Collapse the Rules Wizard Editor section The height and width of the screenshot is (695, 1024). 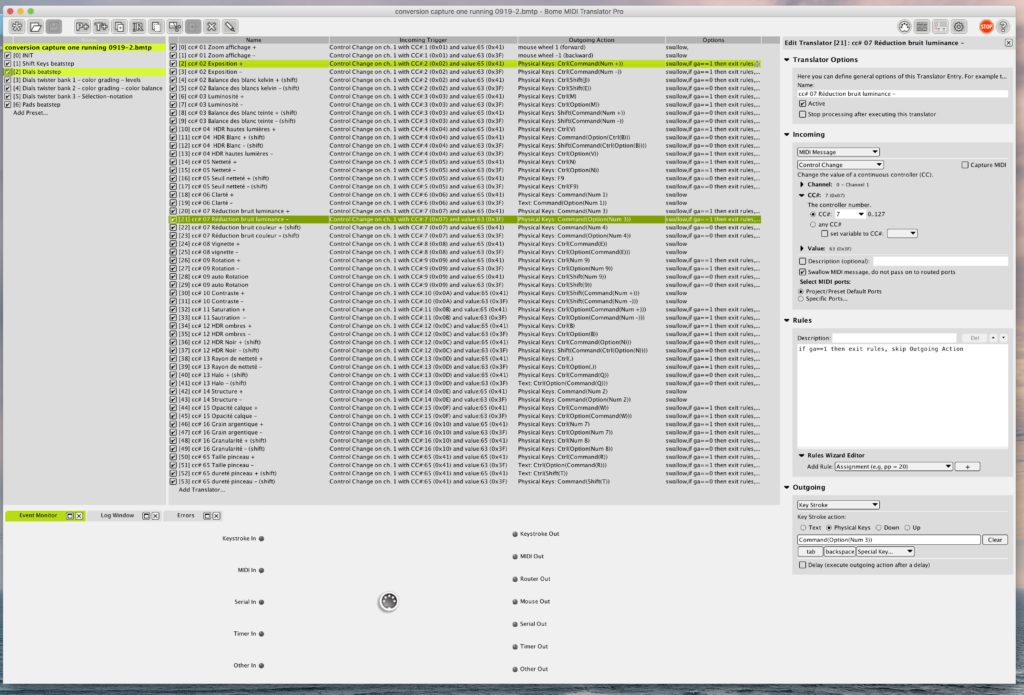click(801, 455)
